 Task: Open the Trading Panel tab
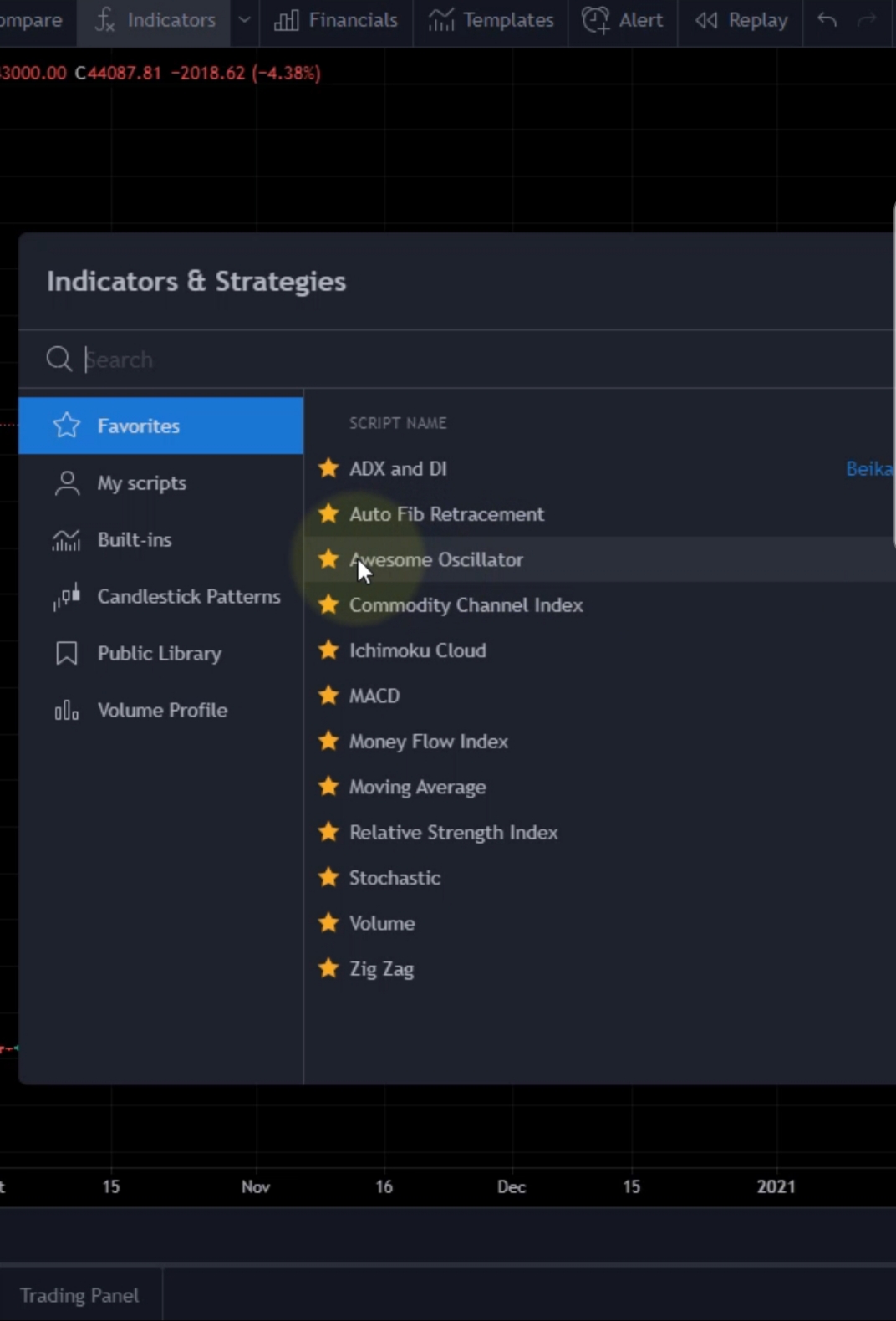pyautogui.click(x=79, y=1295)
